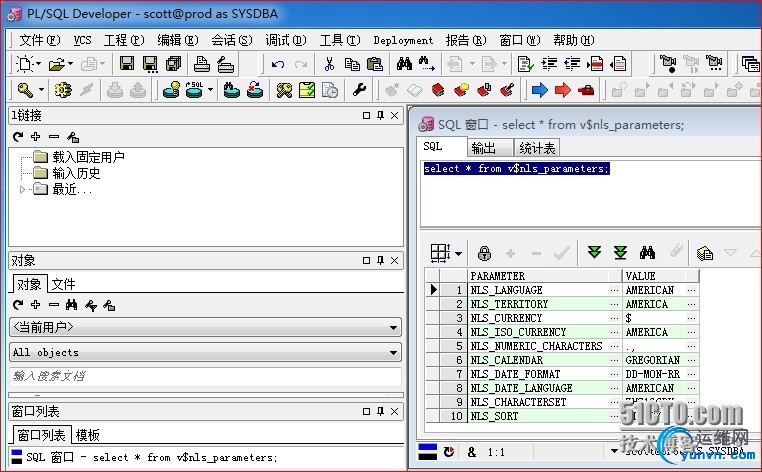762x472 pixels.
Task: Switch to the Files tab in object panel
Action: point(63,284)
